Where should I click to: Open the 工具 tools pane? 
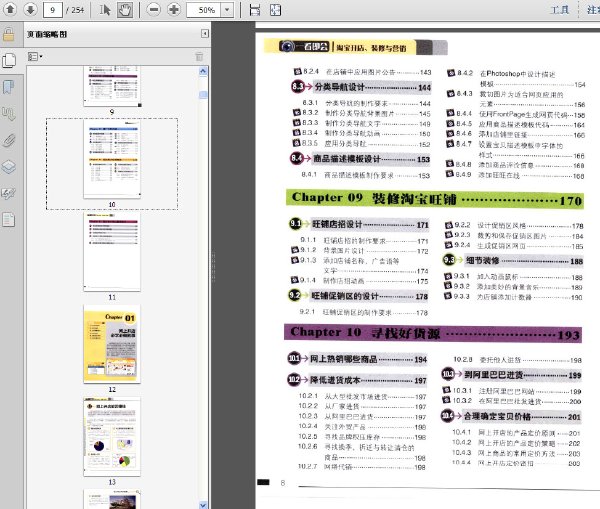point(559,10)
